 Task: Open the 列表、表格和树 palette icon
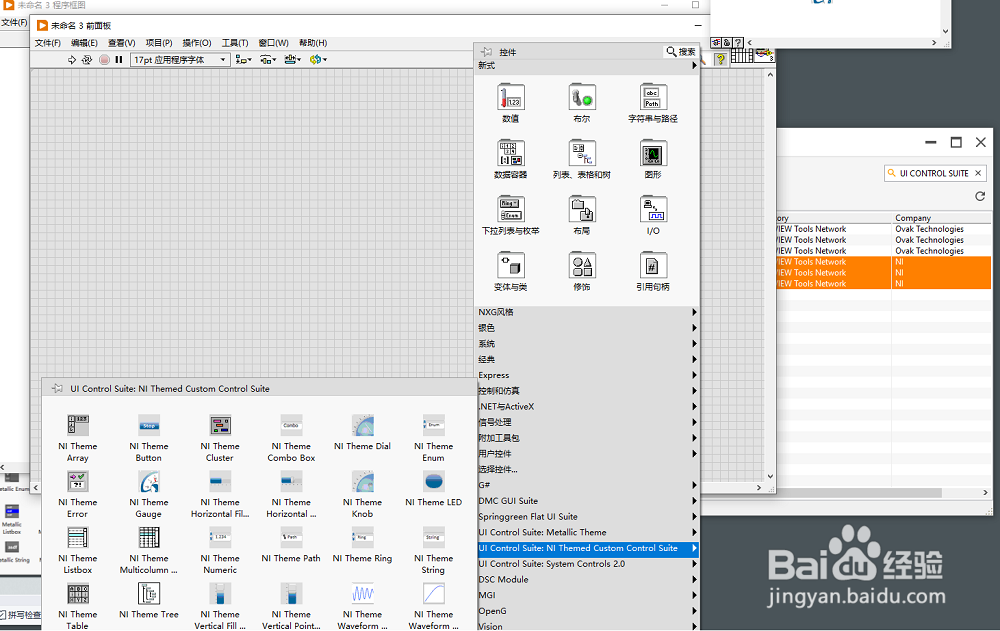point(582,154)
